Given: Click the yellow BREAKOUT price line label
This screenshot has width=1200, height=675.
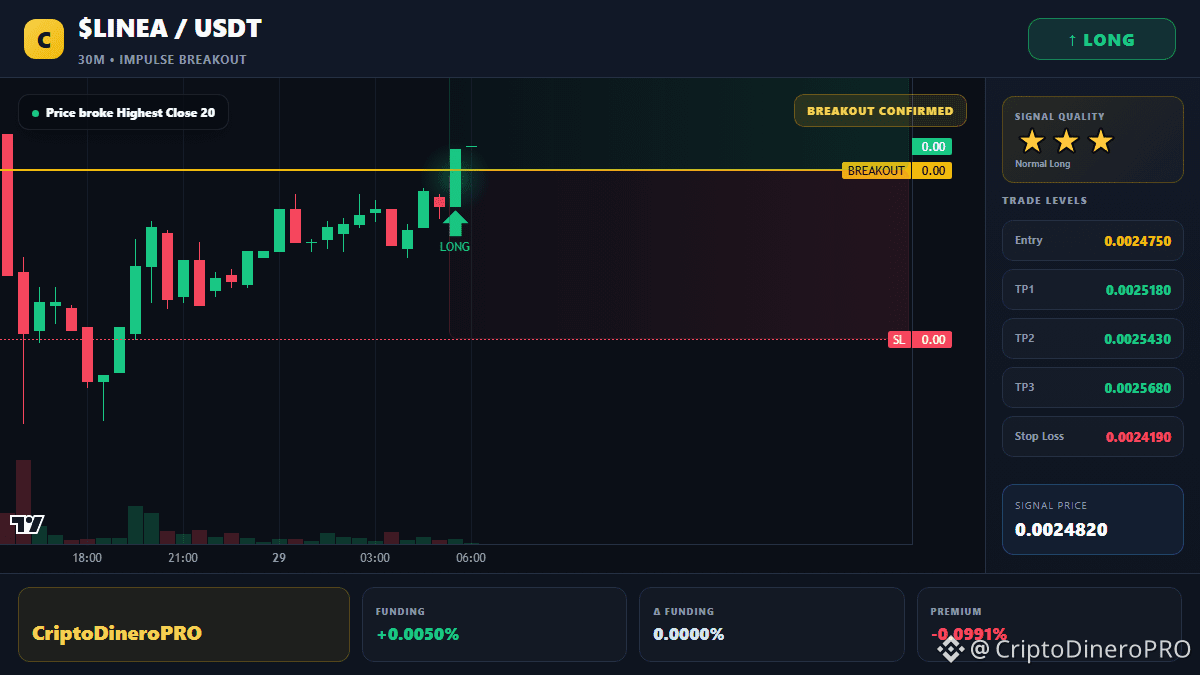Looking at the screenshot, I should pyautogui.click(x=876, y=171).
